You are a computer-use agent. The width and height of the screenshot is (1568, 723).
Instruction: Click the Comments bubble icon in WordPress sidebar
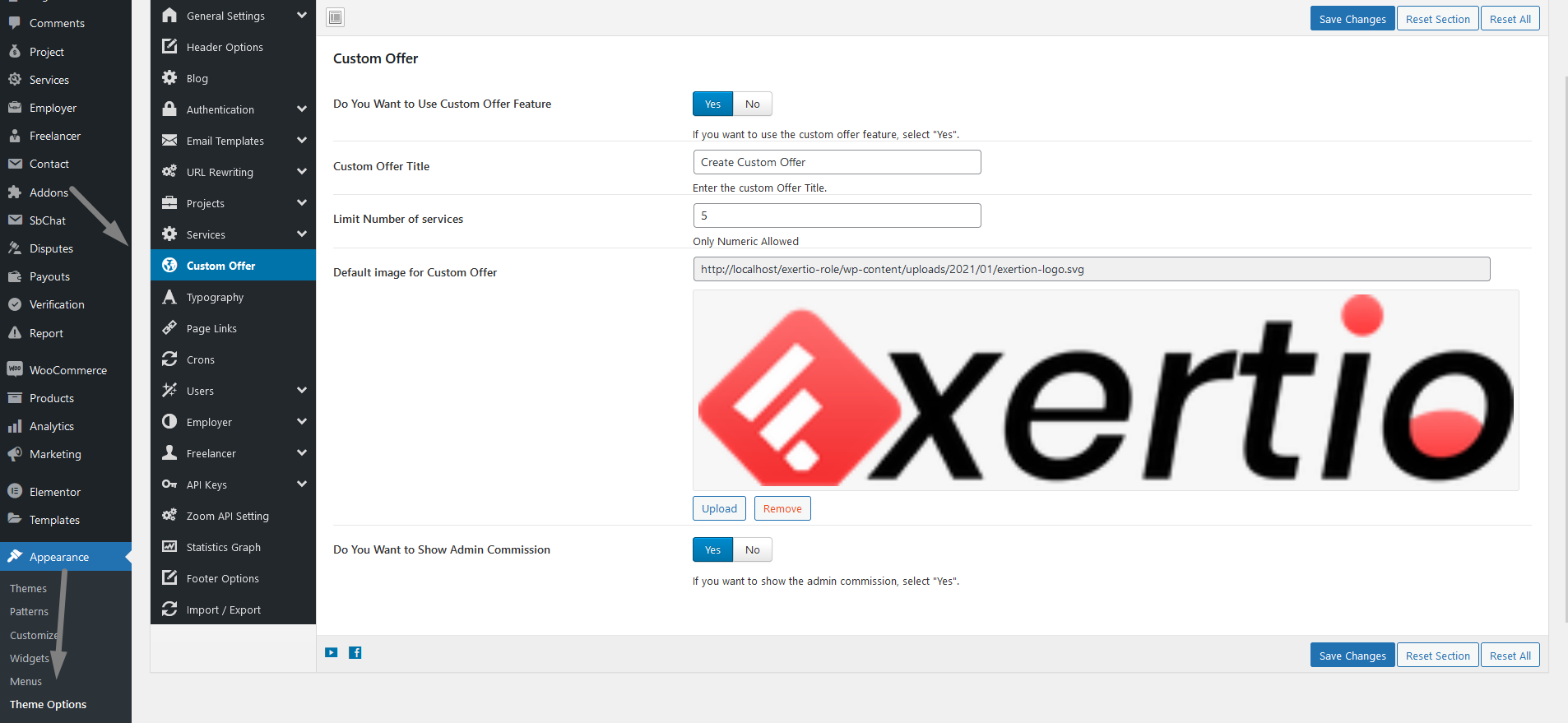coord(15,23)
